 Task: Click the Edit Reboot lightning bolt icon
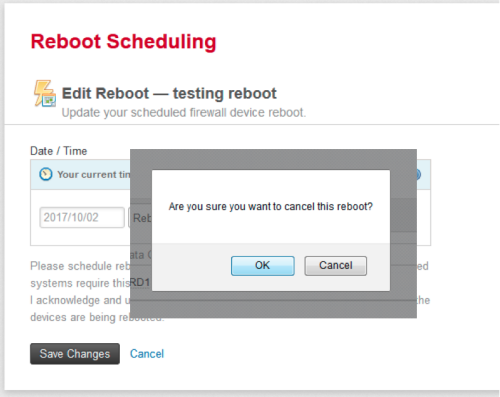point(45,93)
